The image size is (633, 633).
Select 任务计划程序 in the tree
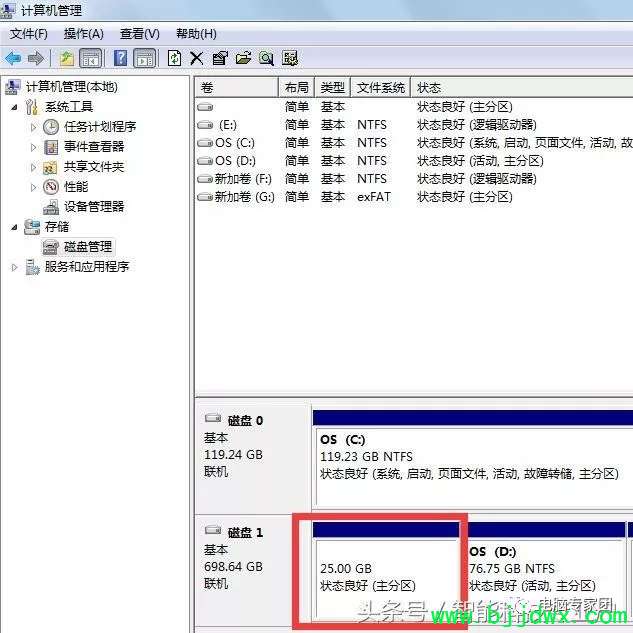click(x=100, y=127)
